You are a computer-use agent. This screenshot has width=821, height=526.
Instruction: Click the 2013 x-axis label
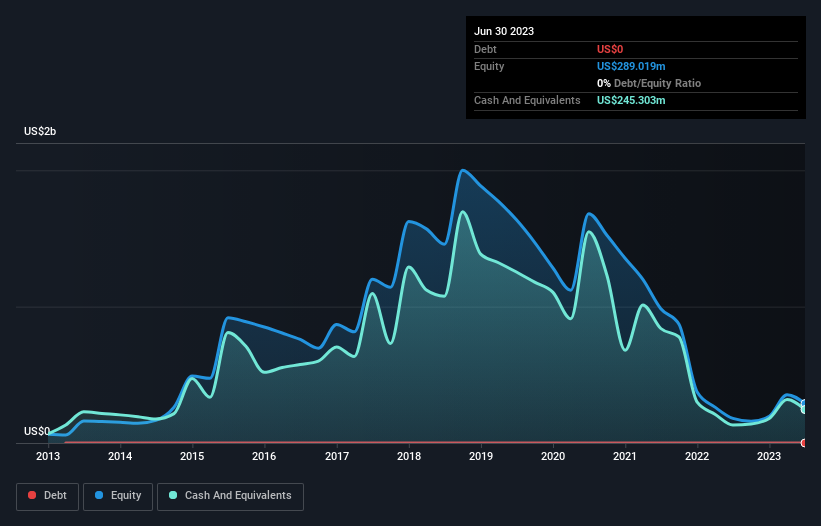(x=48, y=456)
